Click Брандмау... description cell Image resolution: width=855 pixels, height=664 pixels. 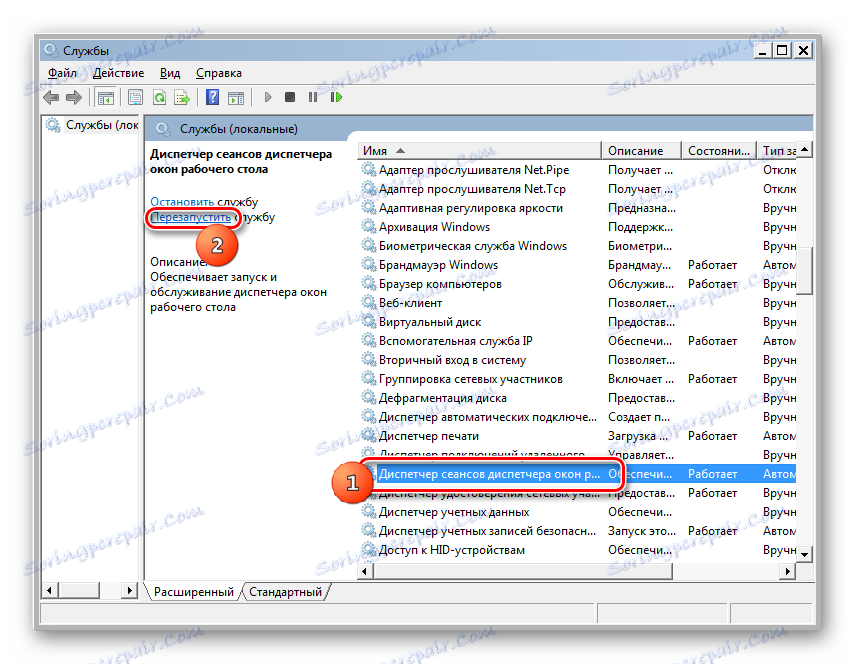[x=639, y=264]
